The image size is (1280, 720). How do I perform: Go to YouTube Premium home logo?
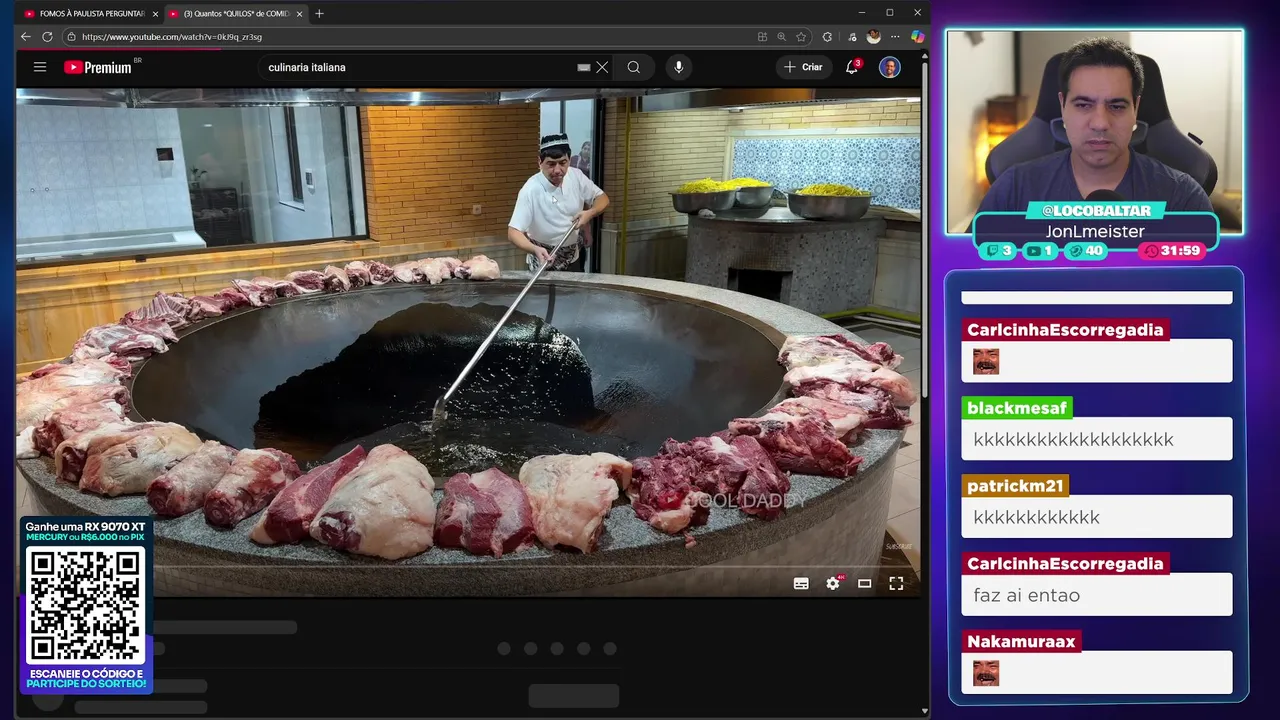(98, 67)
